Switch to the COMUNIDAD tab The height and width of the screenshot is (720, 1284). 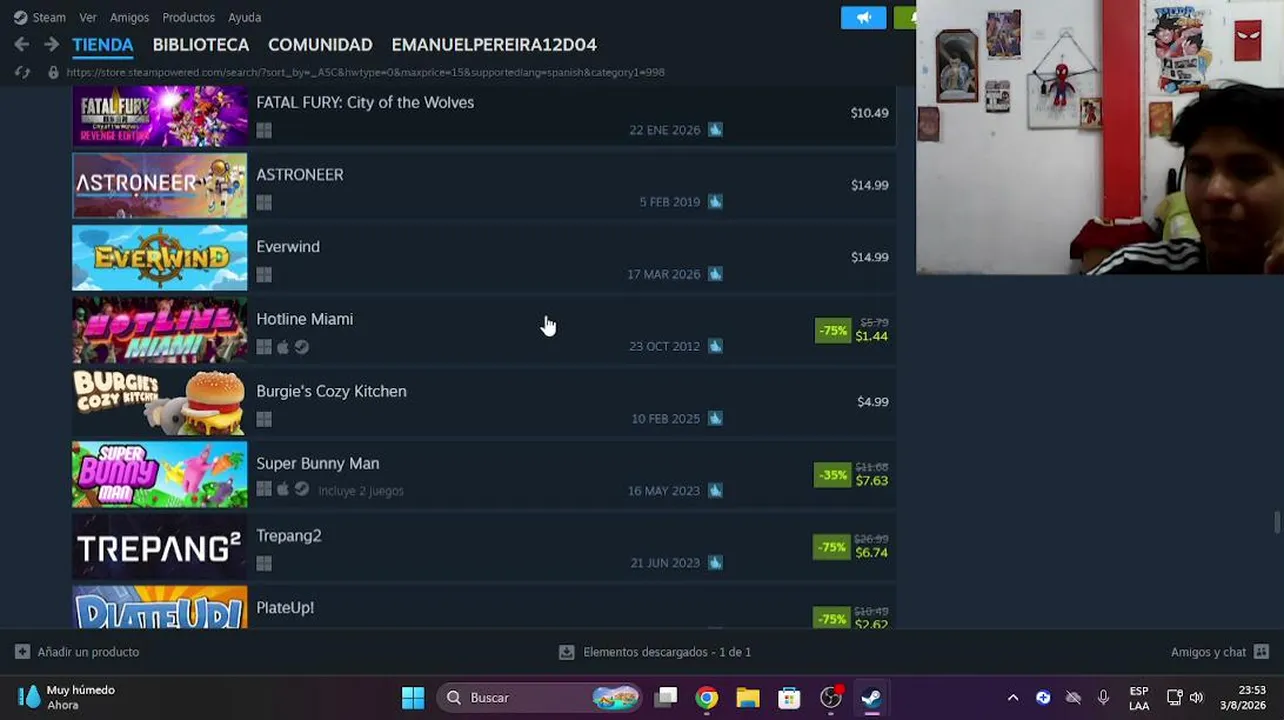tap(320, 45)
